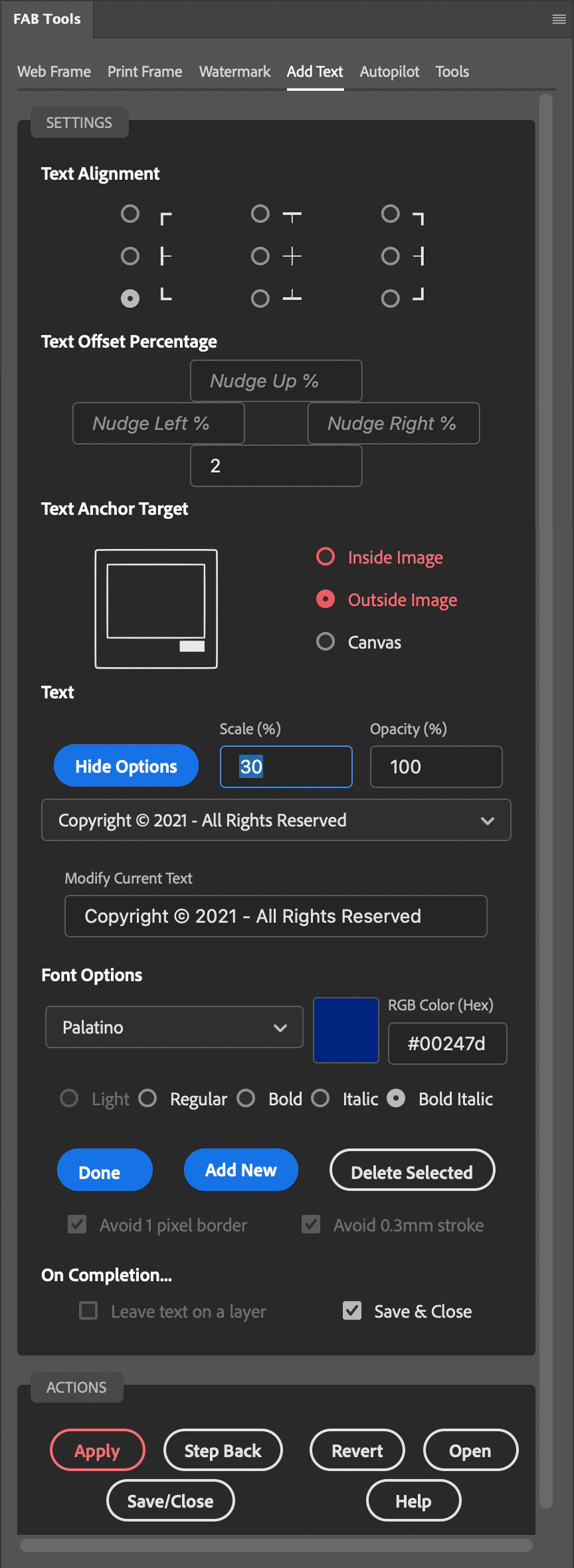The width and height of the screenshot is (574, 1568).
Task: Pick top-right corner alignment icon
Action: (418, 218)
